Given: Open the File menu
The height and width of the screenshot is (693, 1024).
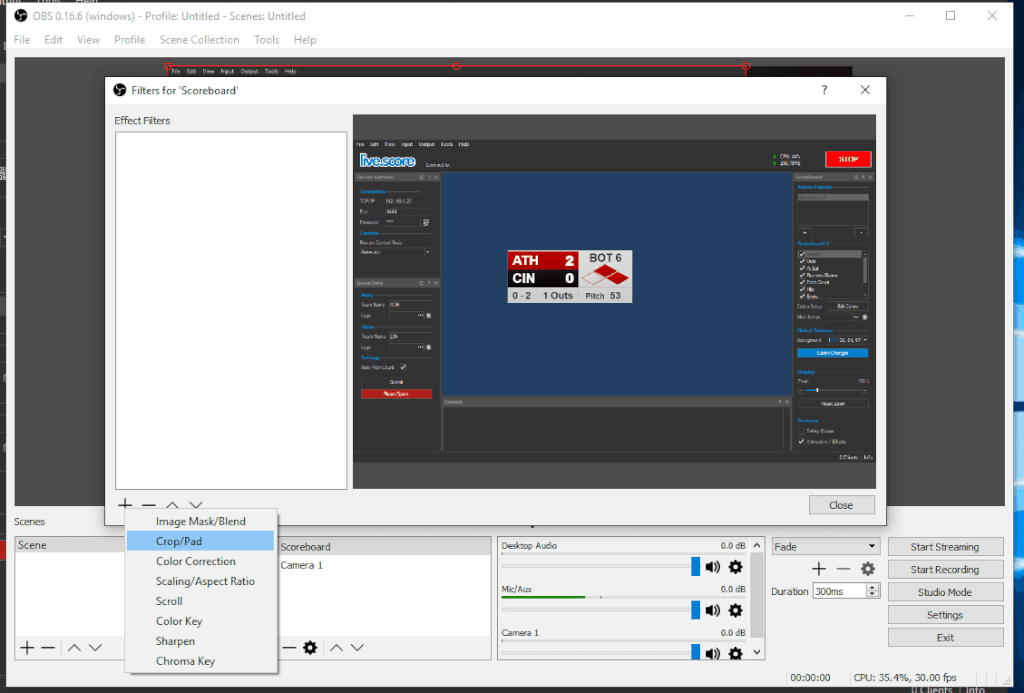Looking at the screenshot, I should pyautogui.click(x=22, y=40).
